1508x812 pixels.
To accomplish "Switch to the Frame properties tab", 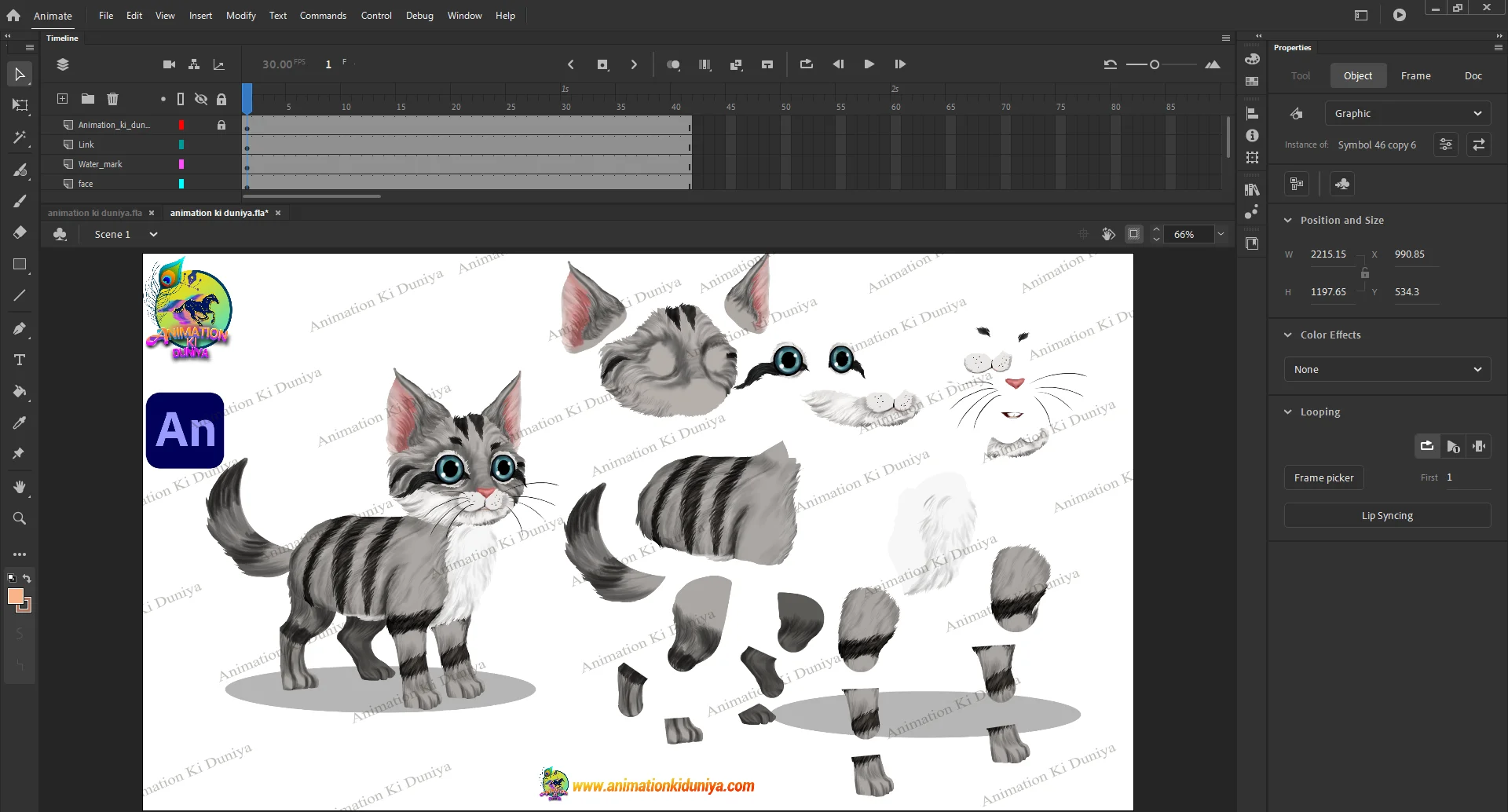I will (1415, 76).
